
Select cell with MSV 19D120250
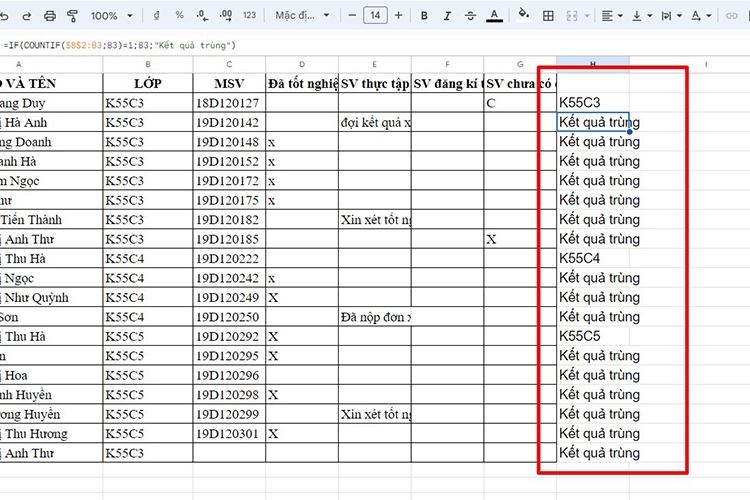click(x=229, y=317)
